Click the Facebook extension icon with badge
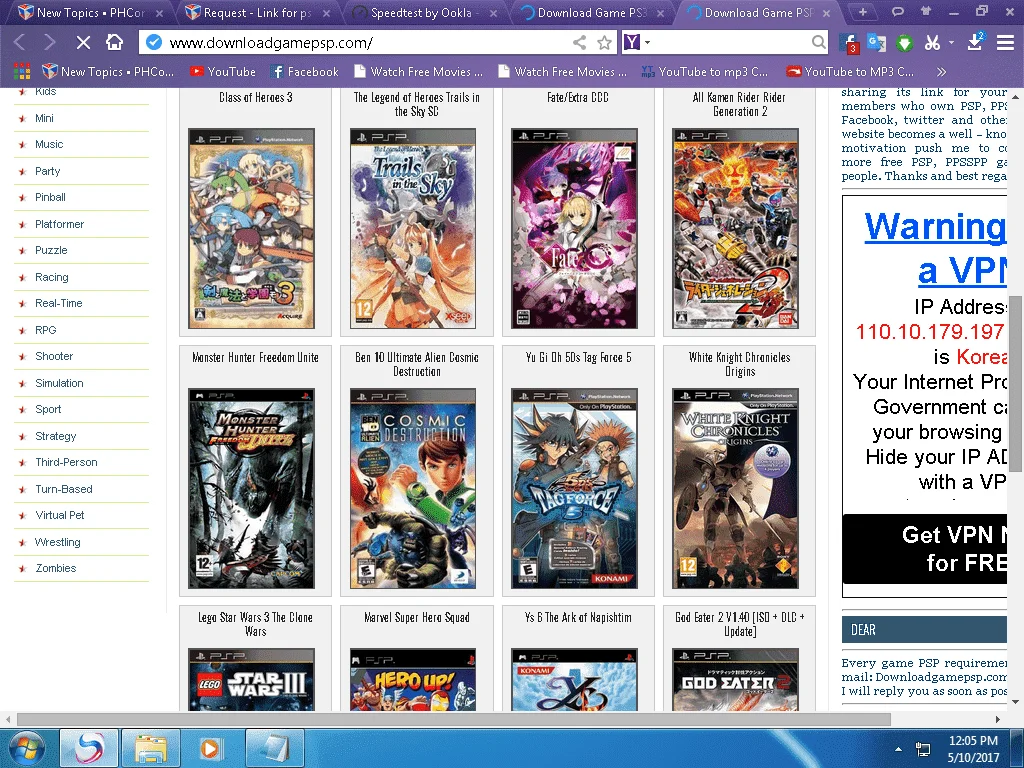Screen dimensions: 1024x768 click(x=848, y=43)
